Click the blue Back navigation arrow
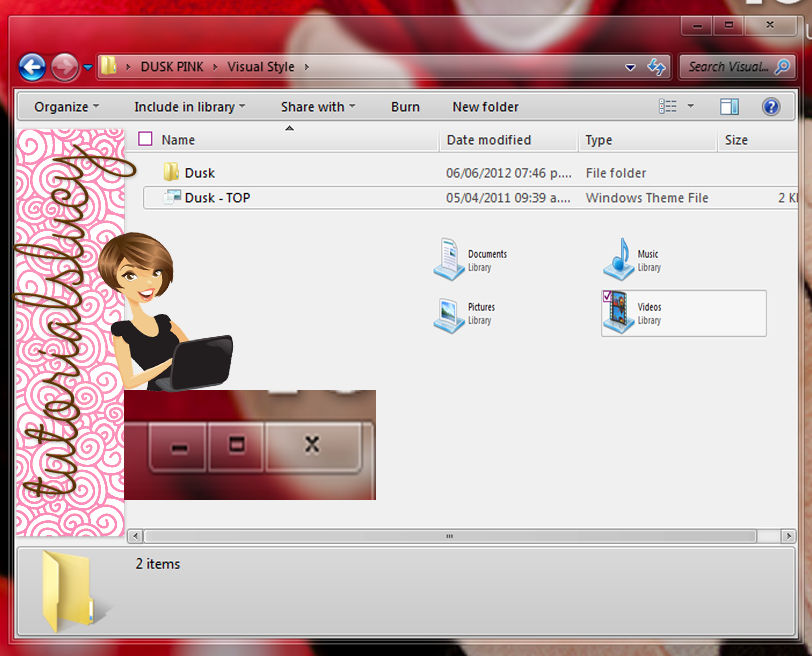Viewport: 812px width, 656px height. coord(32,67)
